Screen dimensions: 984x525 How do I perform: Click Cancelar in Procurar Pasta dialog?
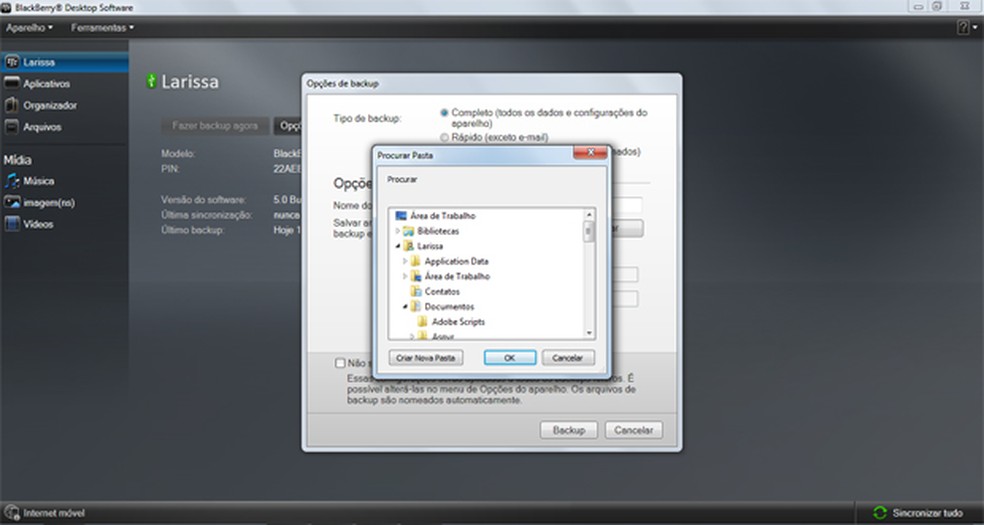[x=568, y=358]
